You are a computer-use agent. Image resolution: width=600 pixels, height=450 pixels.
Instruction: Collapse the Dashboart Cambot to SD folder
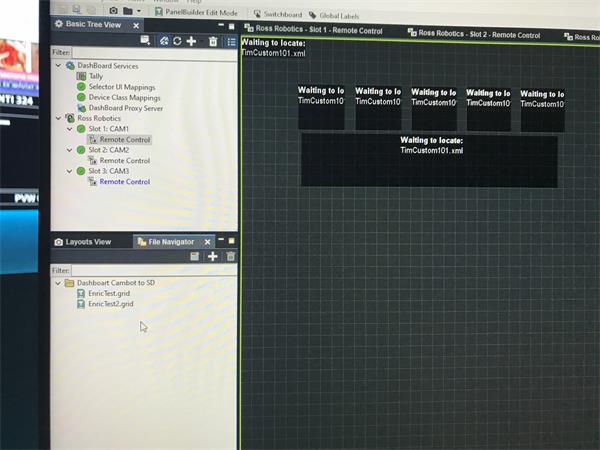(x=58, y=283)
